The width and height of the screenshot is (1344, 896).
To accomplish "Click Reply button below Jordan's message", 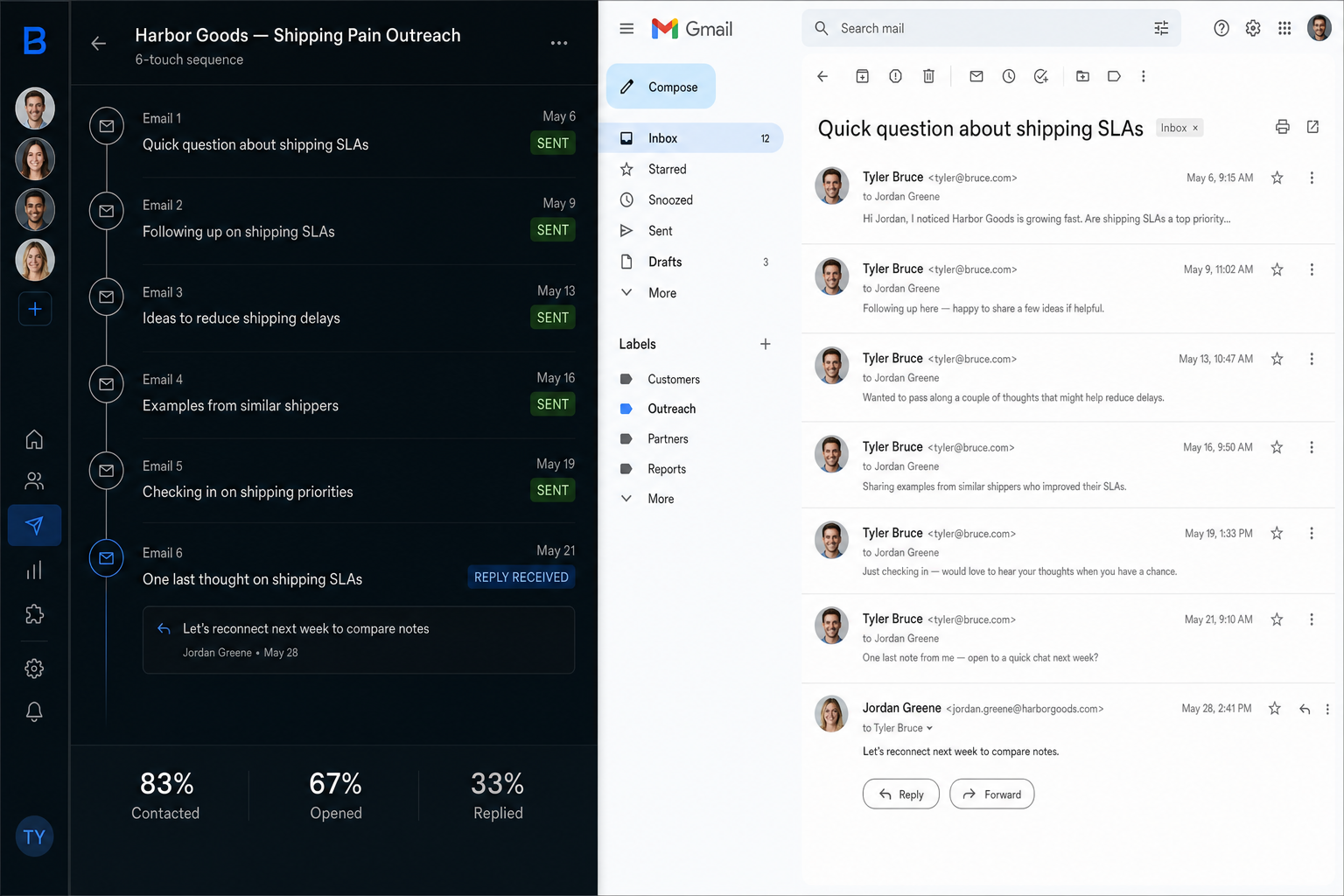I will click(x=900, y=794).
